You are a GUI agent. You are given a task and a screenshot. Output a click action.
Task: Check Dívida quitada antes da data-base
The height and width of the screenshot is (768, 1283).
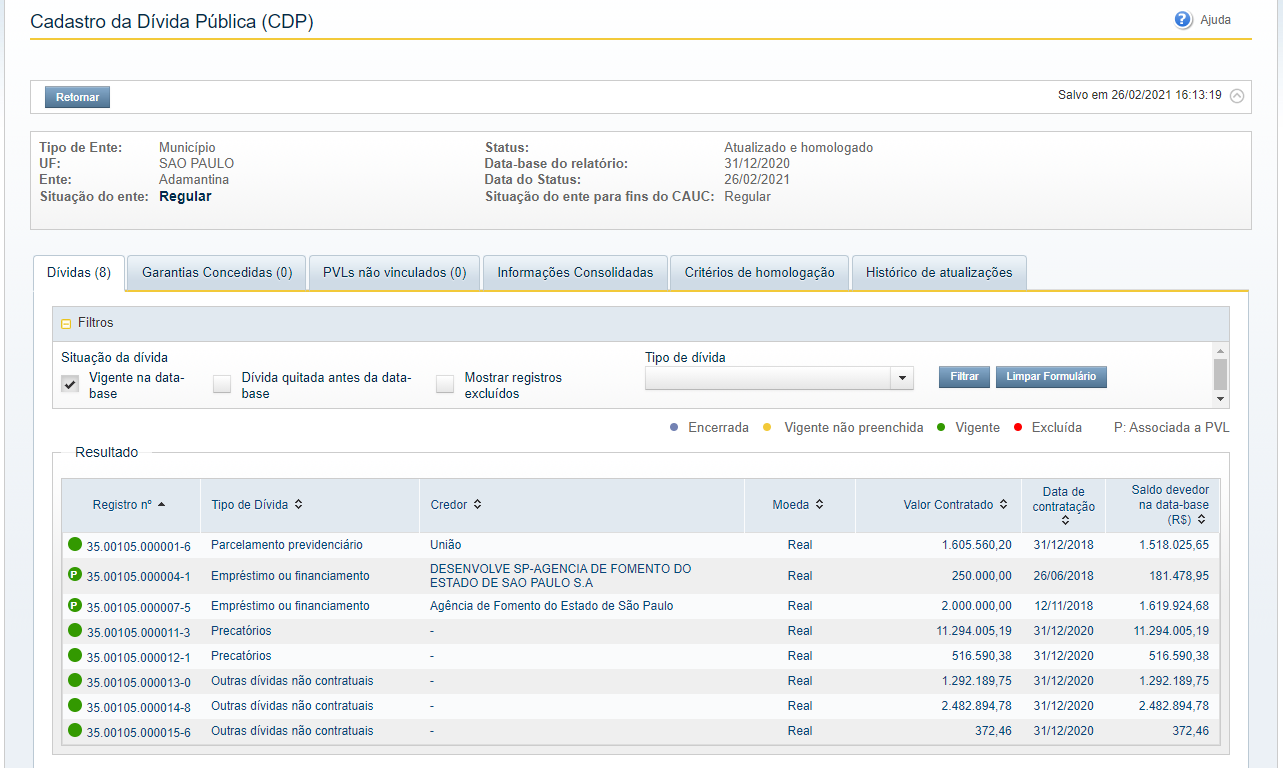click(222, 385)
